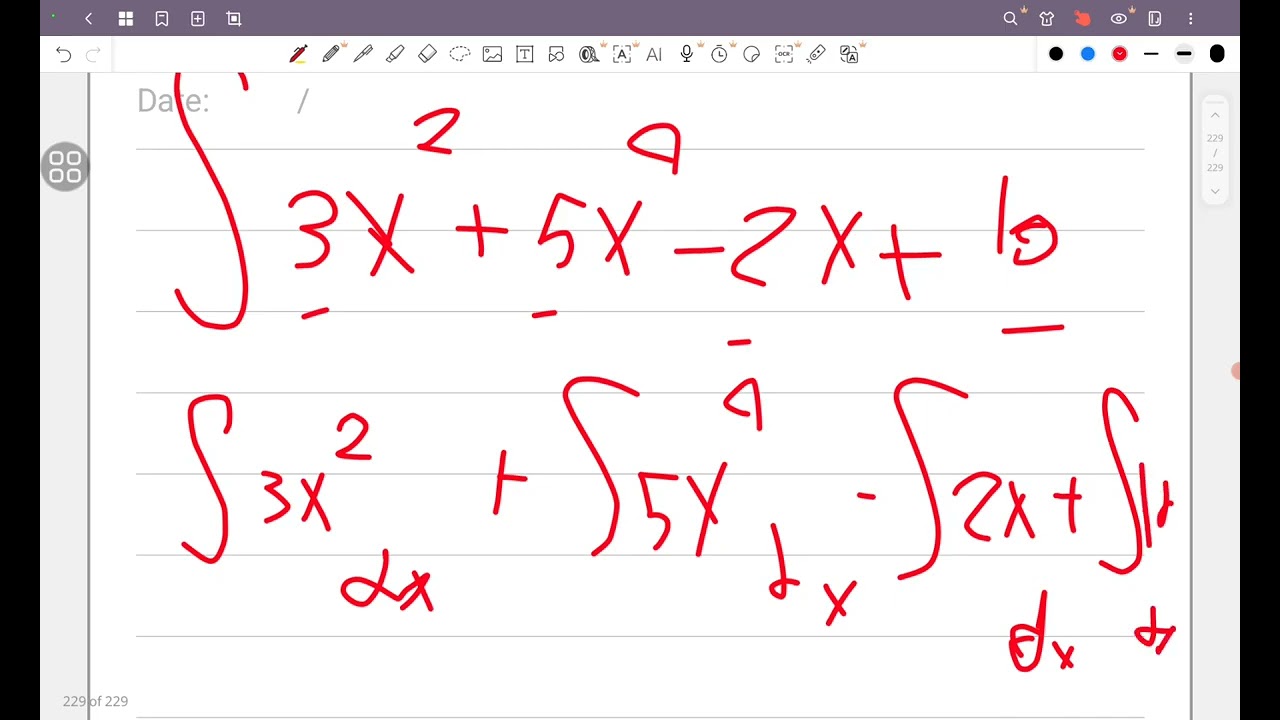Toggle finger touch drawing mode
The width and height of the screenshot is (1280, 720).
(x=1083, y=18)
